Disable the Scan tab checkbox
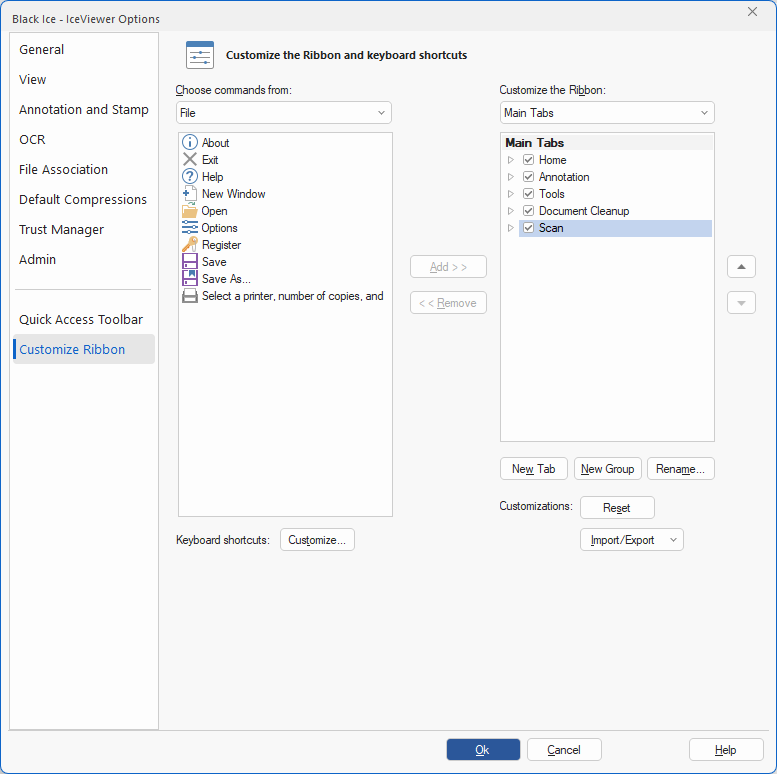The image size is (777, 774). click(x=528, y=227)
